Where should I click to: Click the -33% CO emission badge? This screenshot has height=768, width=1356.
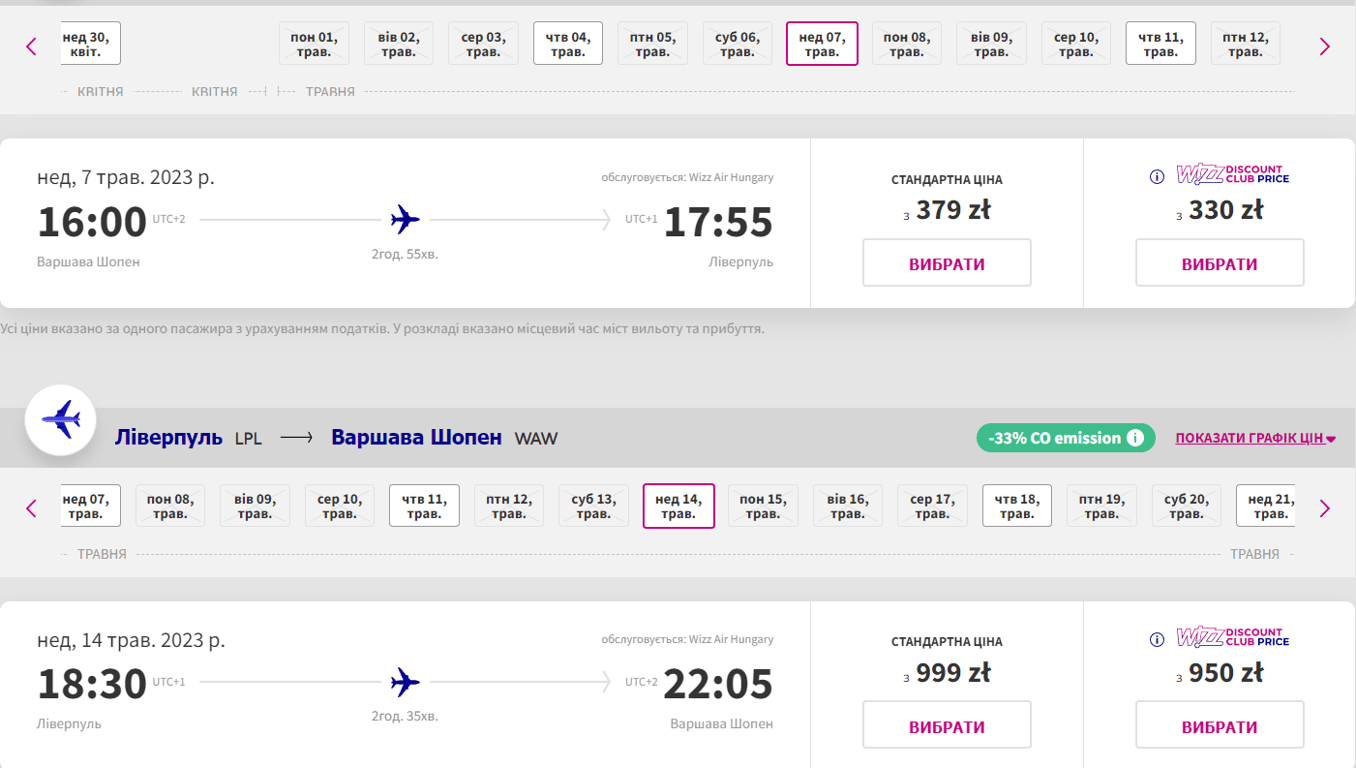click(1053, 438)
